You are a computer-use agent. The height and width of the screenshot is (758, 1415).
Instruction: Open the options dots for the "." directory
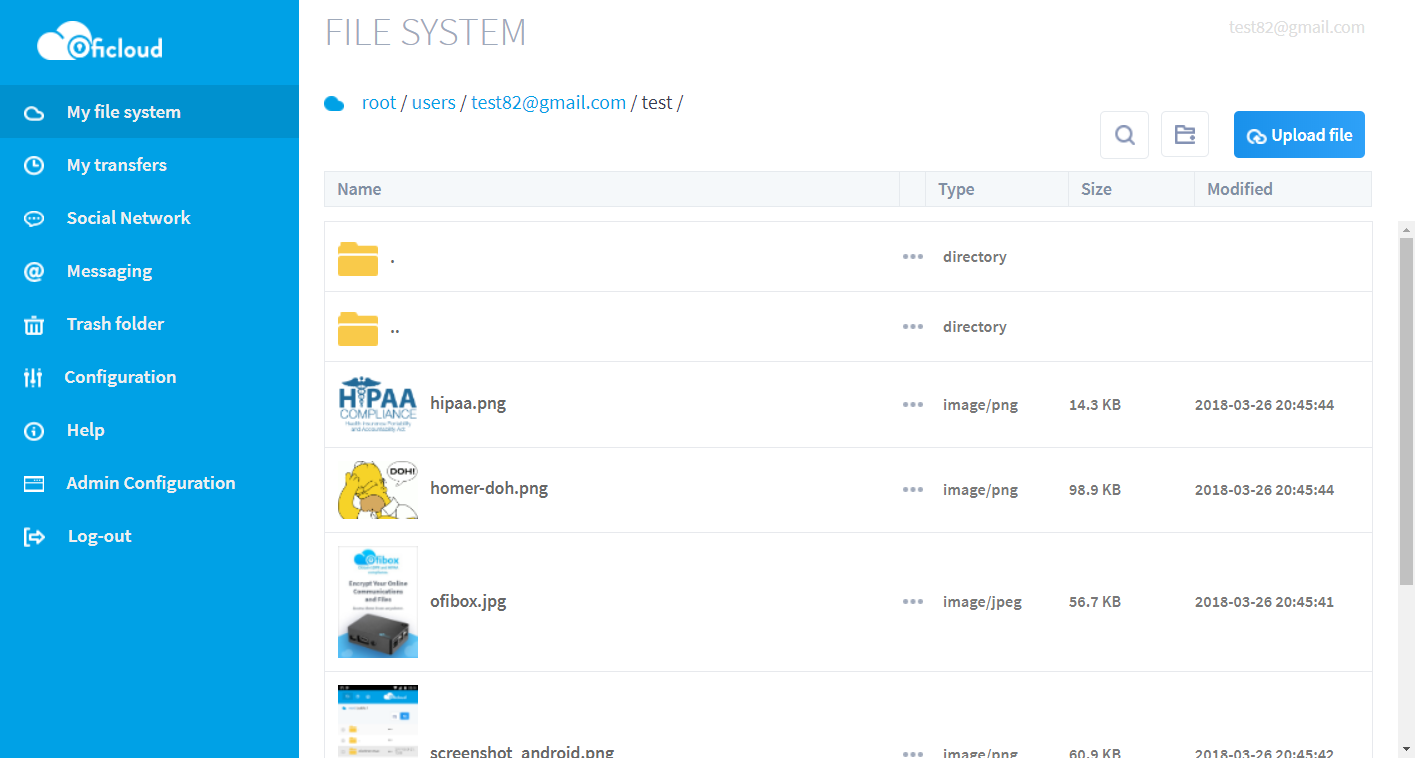pyautogui.click(x=912, y=257)
